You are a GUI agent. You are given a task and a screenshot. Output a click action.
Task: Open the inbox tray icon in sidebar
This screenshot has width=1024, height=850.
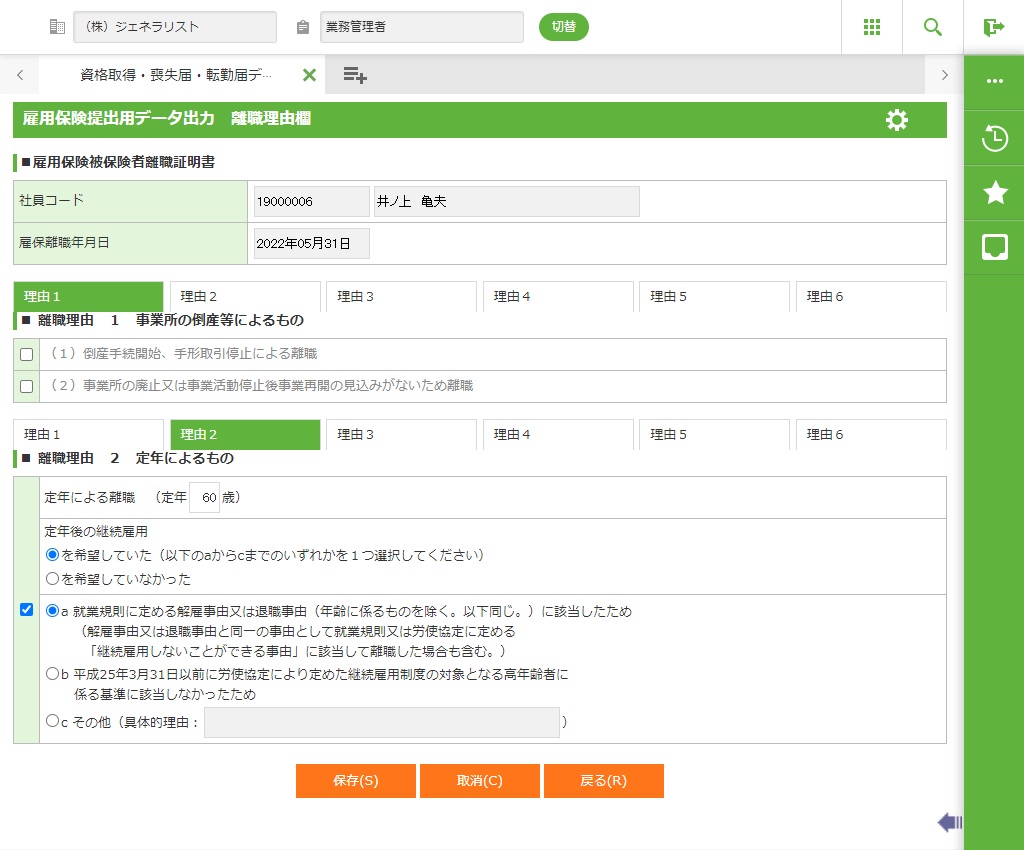994,247
